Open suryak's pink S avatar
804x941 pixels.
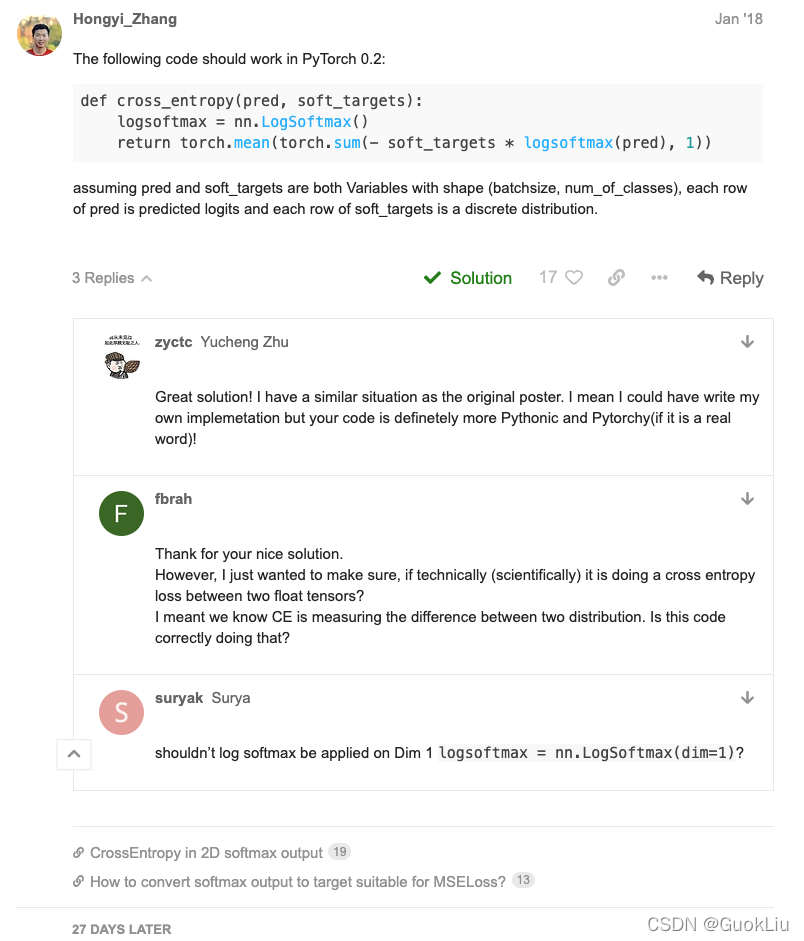(122, 712)
